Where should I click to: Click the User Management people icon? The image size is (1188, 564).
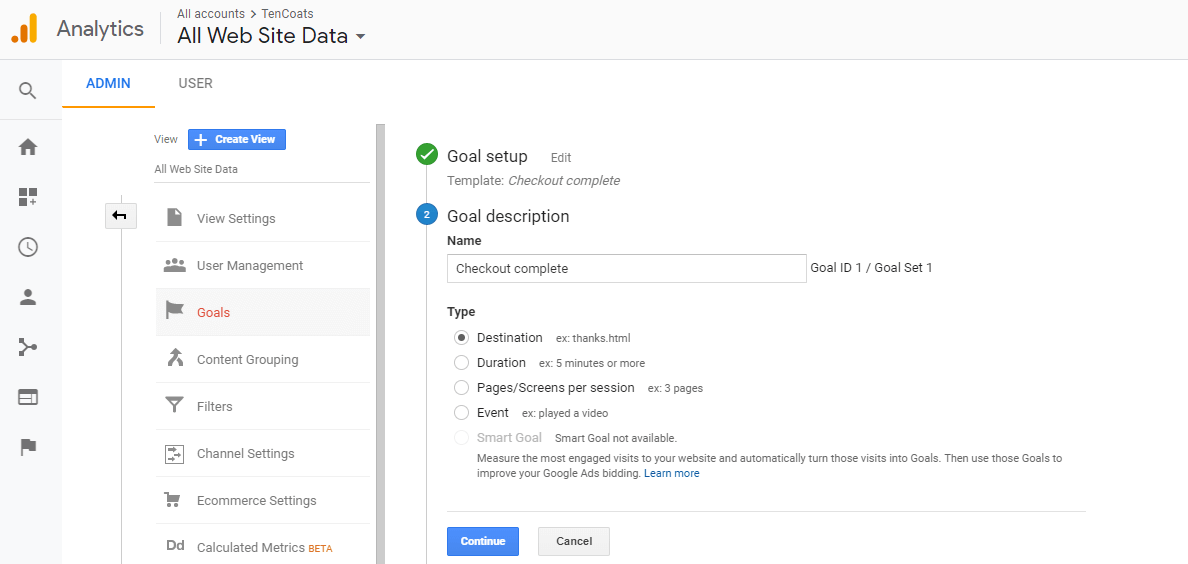point(174,265)
